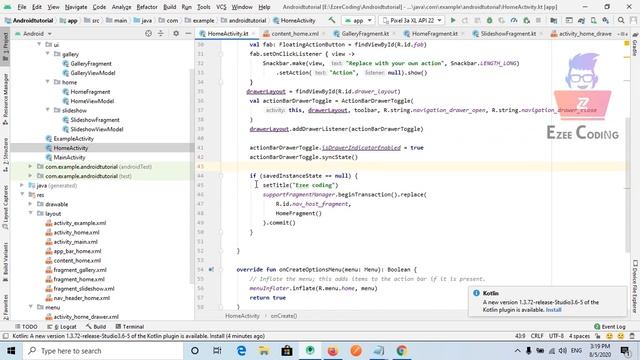Open Chrome from the taskbar

coord(402,351)
